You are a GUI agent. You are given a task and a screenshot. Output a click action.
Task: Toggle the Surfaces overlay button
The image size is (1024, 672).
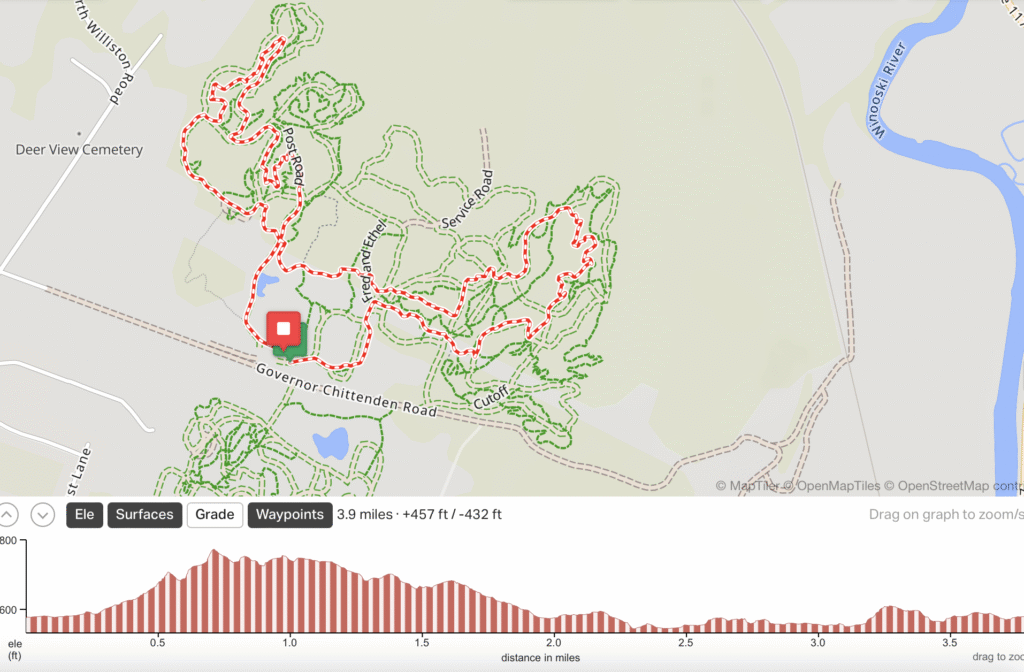point(144,515)
